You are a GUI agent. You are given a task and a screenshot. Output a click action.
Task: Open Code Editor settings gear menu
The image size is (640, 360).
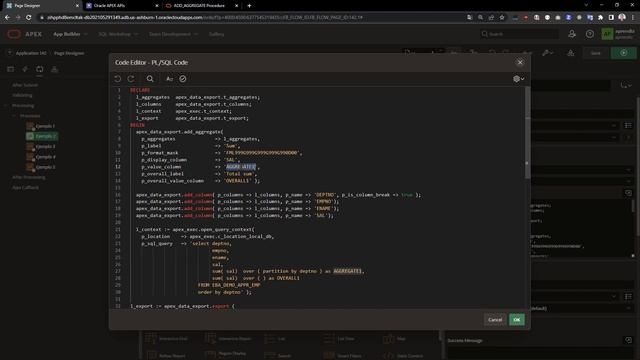518,79
